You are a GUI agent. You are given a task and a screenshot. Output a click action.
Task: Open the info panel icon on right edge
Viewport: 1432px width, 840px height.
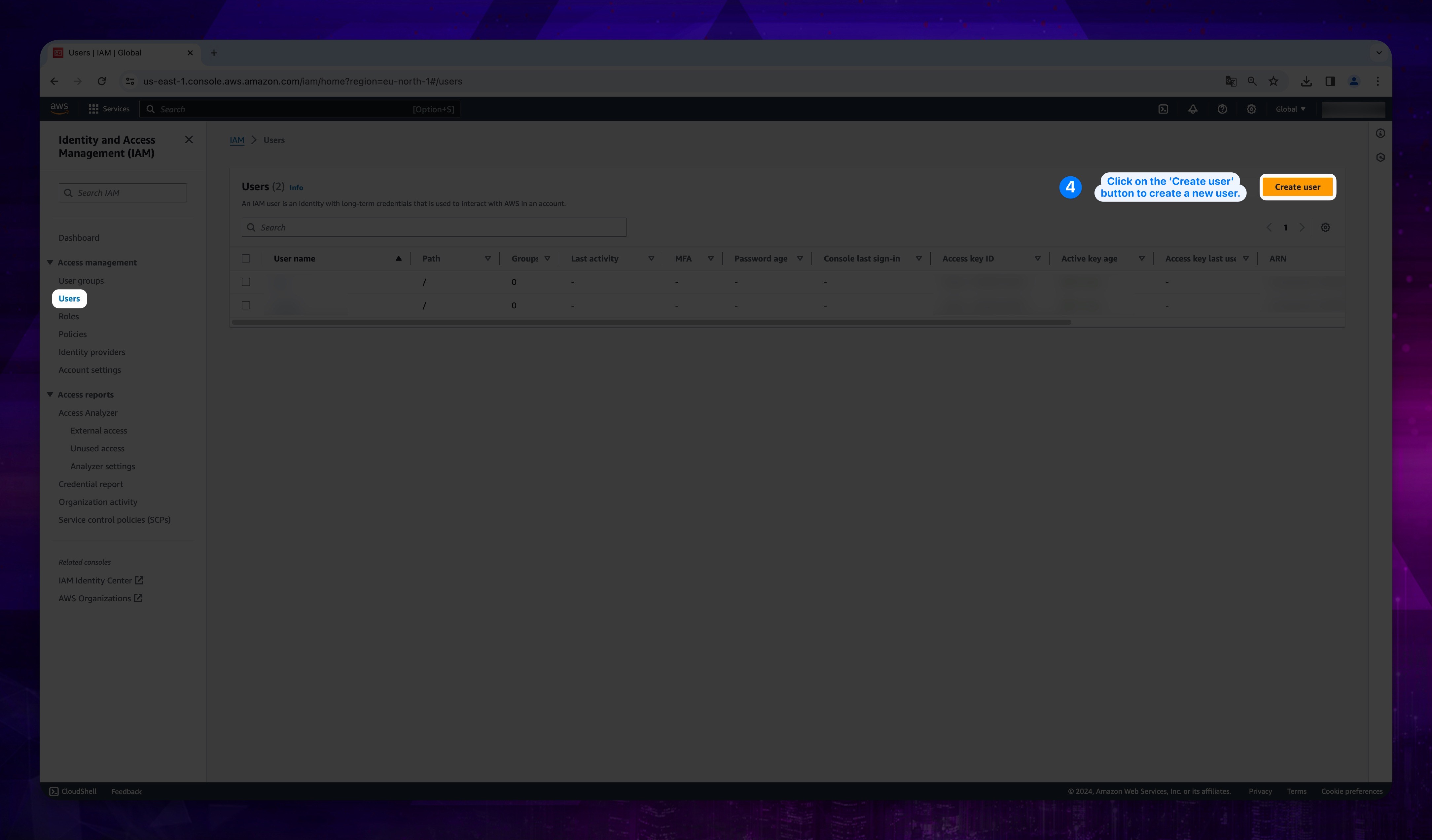pos(1380,133)
